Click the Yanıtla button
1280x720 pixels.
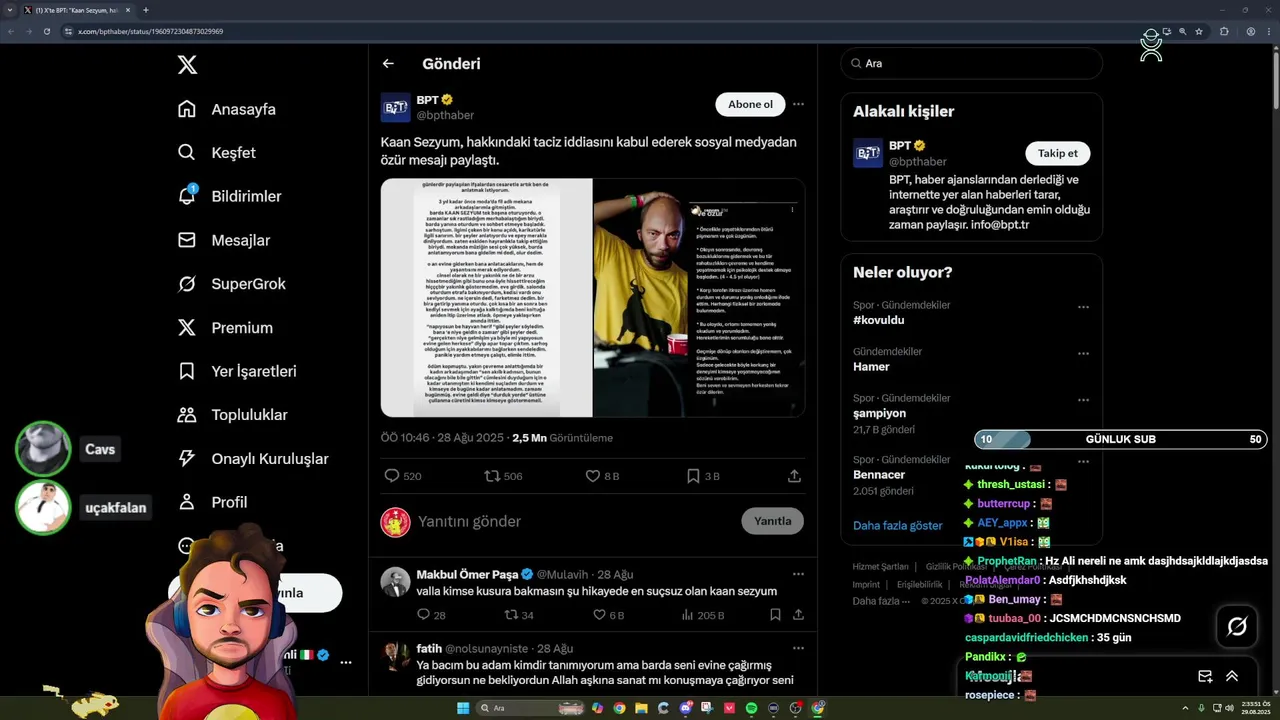tap(773, 521)
